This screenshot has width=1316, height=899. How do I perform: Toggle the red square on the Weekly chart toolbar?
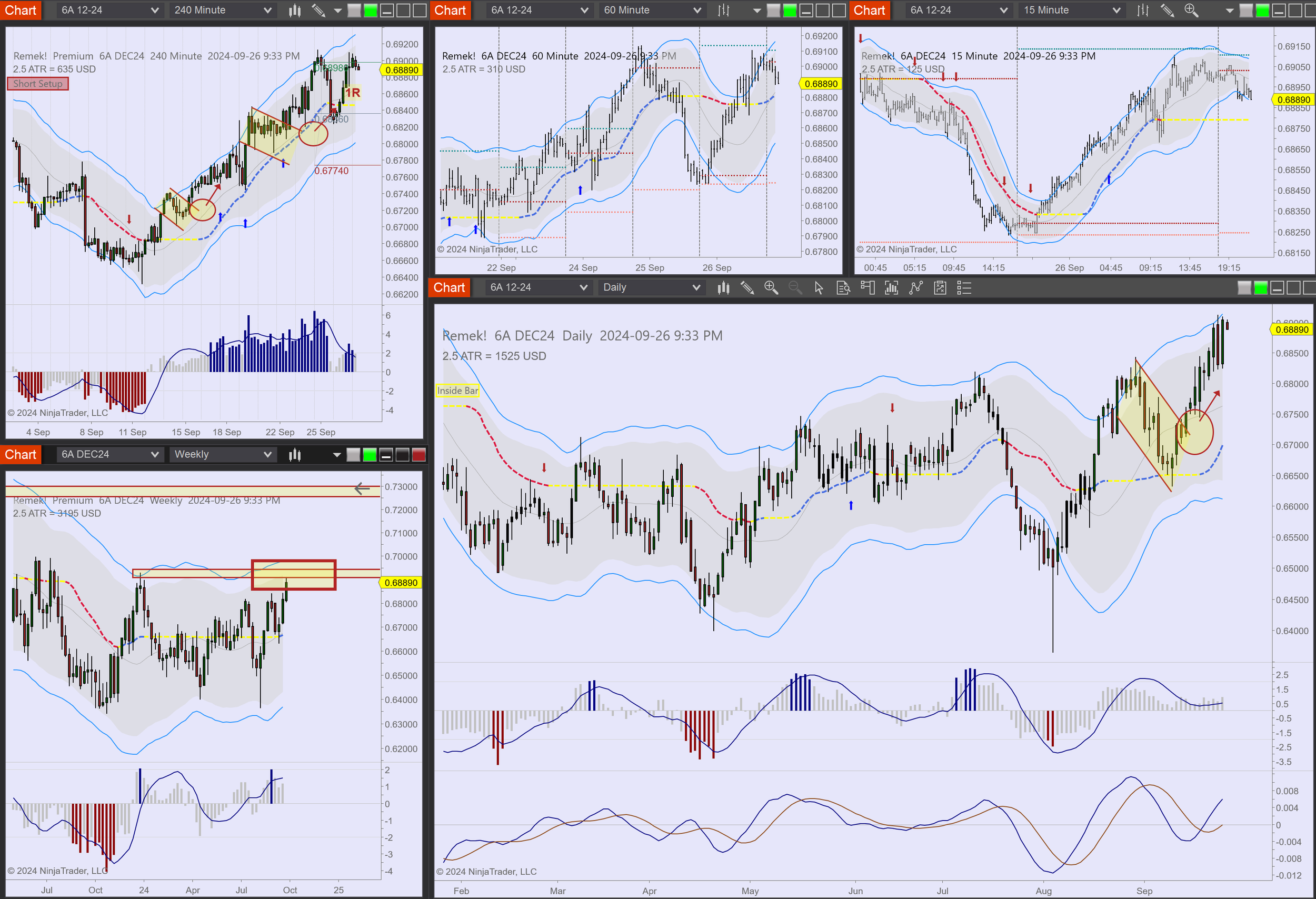pos(417,454)
